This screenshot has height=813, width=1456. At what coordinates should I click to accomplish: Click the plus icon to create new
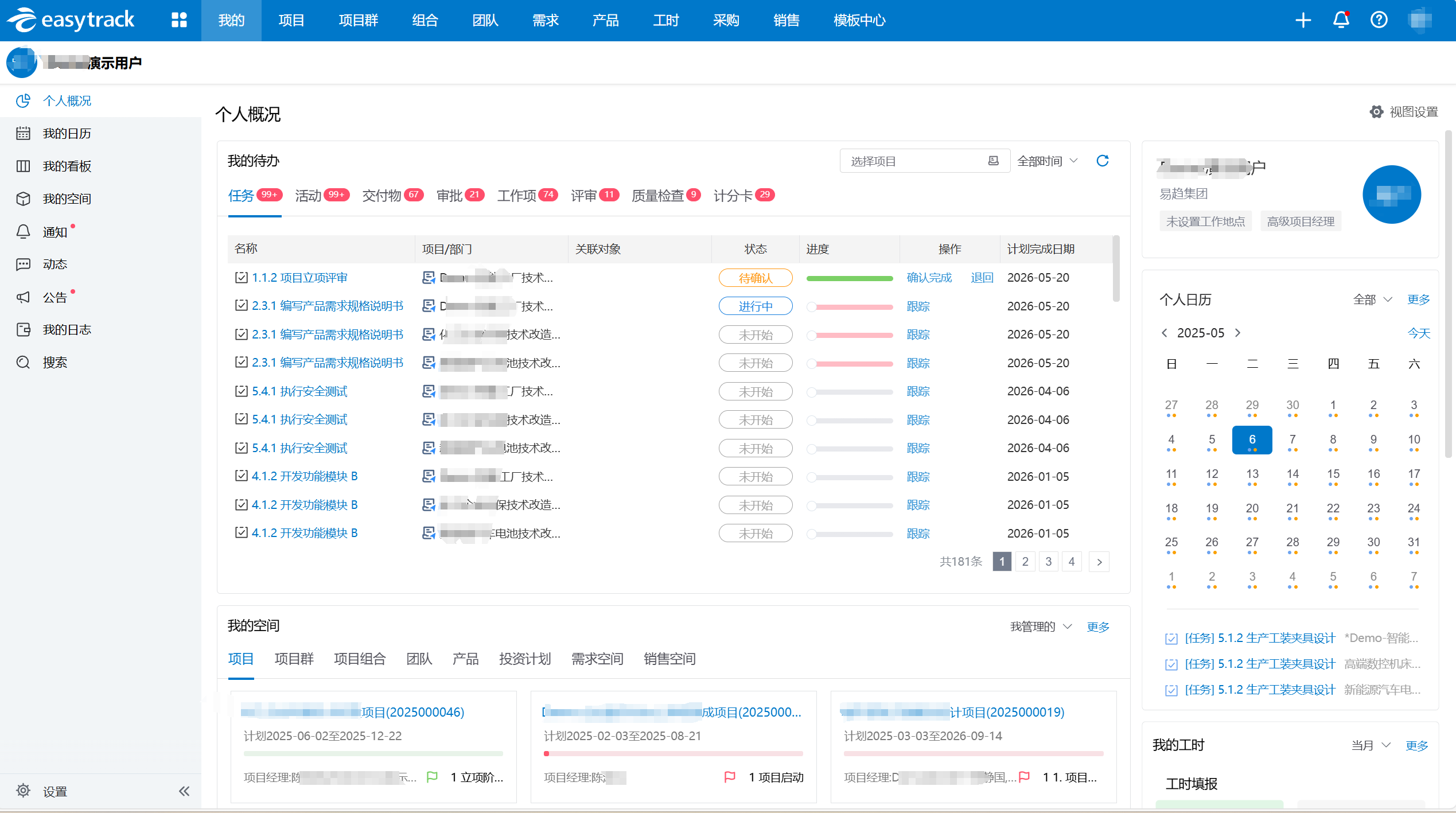tap(1303, 20)
